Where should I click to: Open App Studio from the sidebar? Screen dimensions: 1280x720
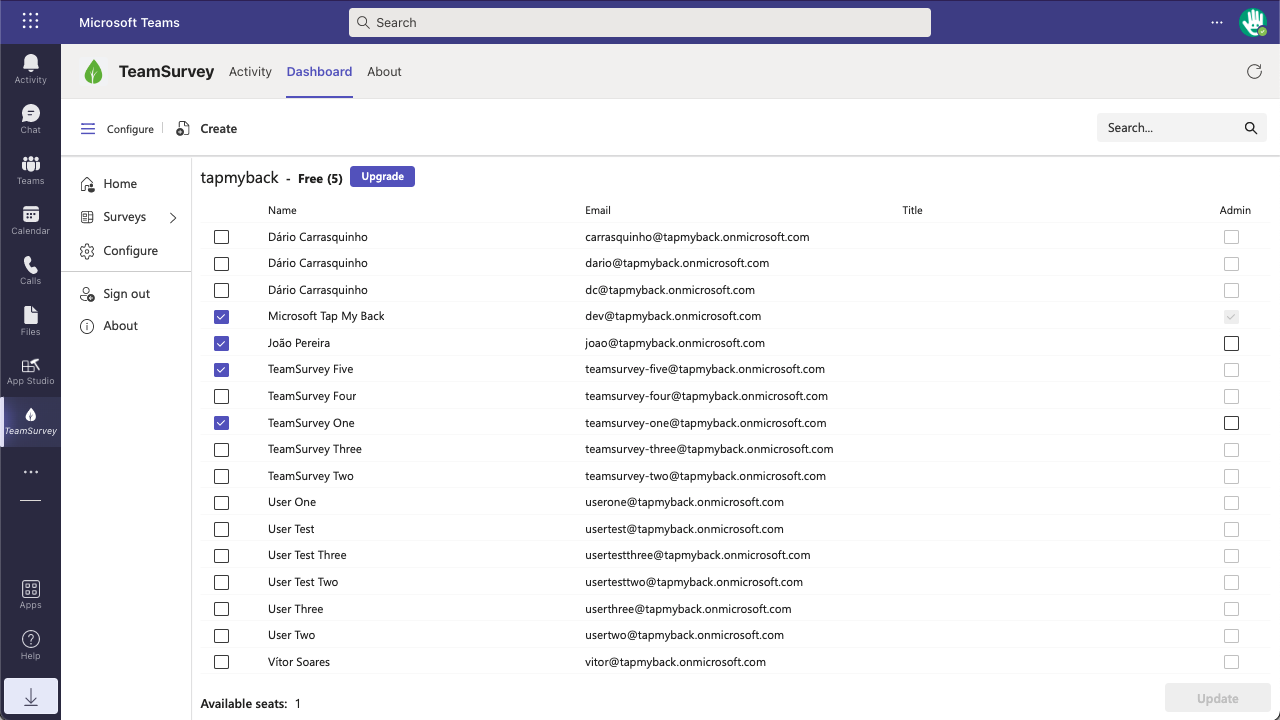(x=30, y=369)
